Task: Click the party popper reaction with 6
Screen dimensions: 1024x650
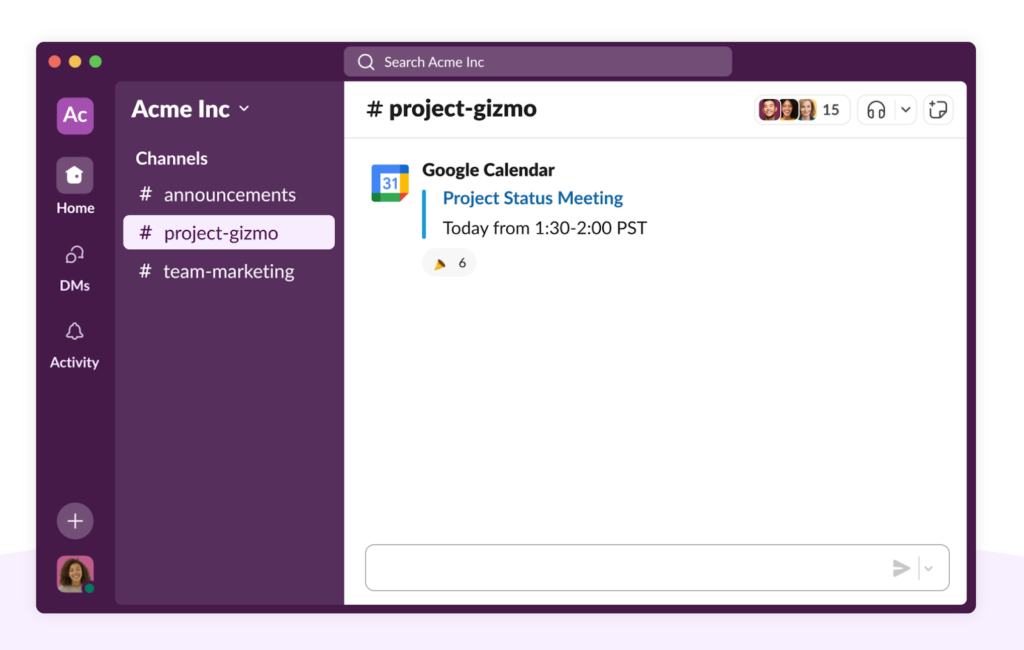Action: point(449,263)
